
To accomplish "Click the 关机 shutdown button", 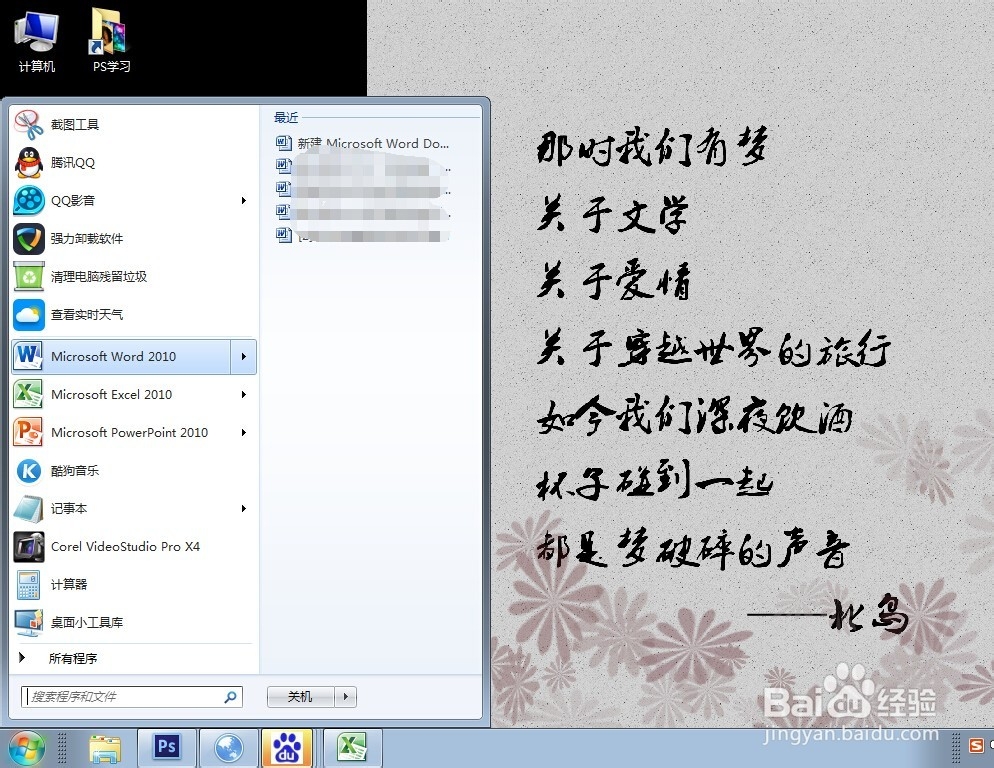I will click(x=300, y=696).
